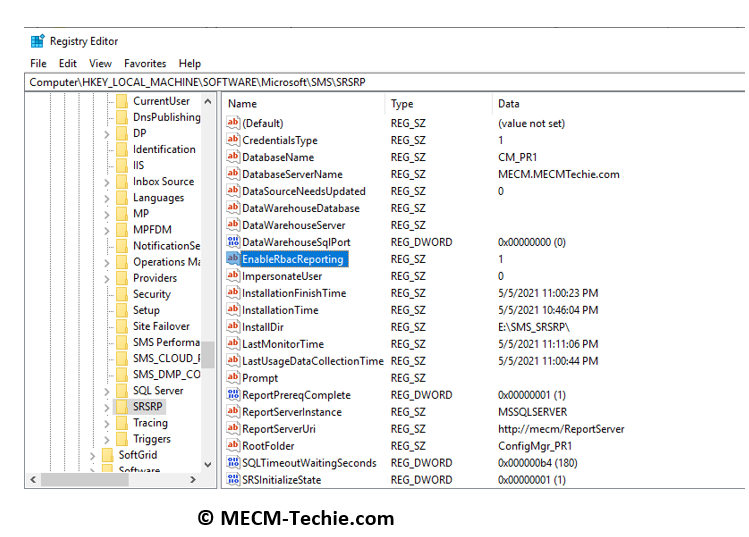Select the EnableRbacReporting value icon
Screen dimensions: 749x537
[233, 258]
